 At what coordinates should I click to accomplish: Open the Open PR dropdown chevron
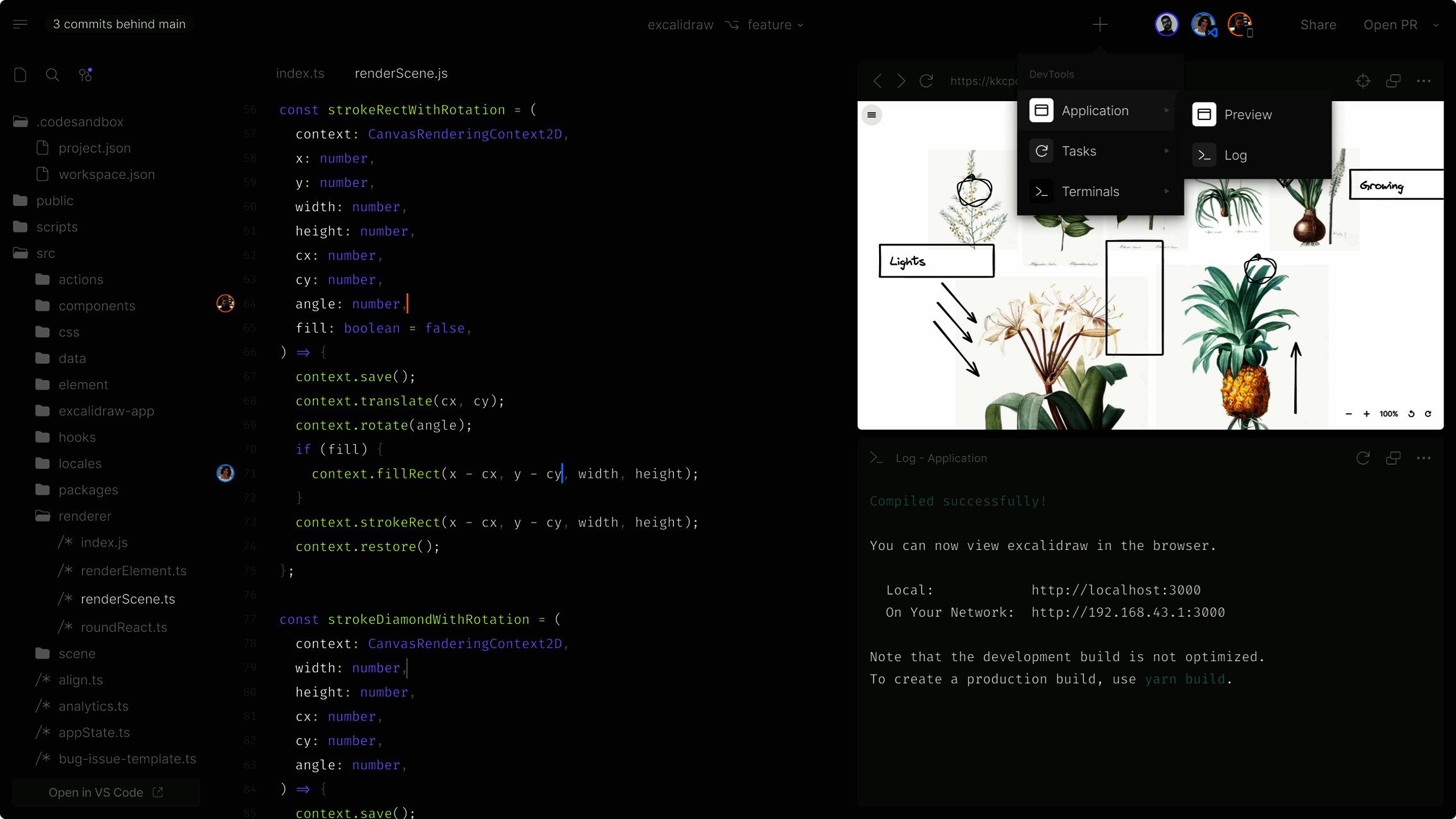[x=1436, y=25]
